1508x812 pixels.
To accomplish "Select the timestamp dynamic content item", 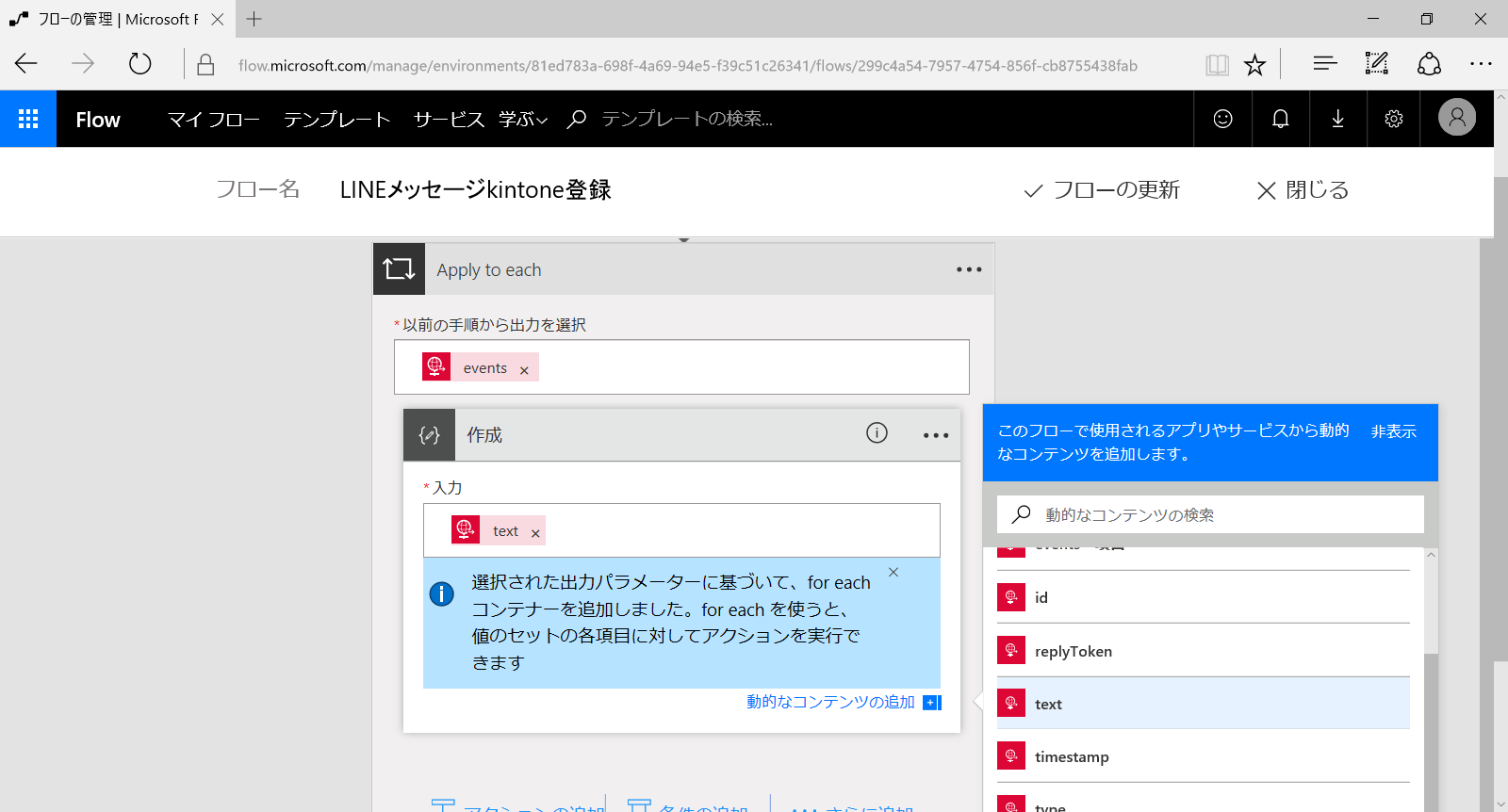I will (1204, 756).
